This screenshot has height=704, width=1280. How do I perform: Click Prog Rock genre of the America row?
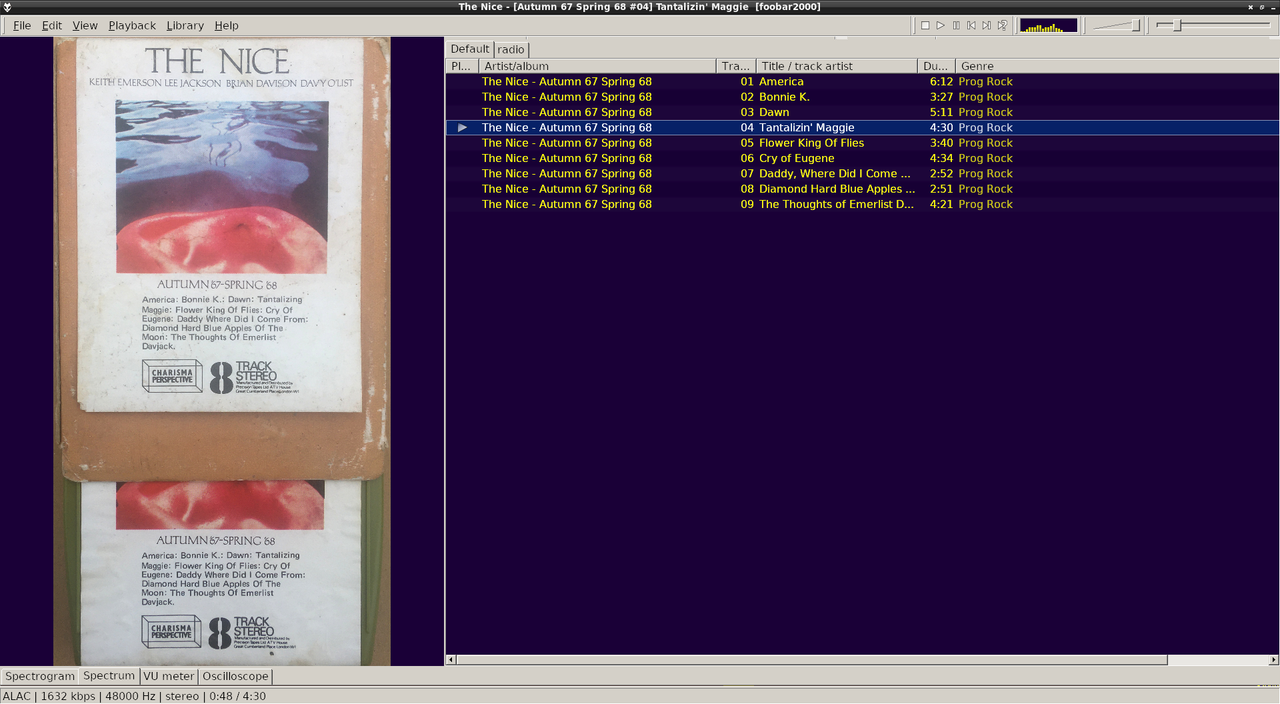985,82
